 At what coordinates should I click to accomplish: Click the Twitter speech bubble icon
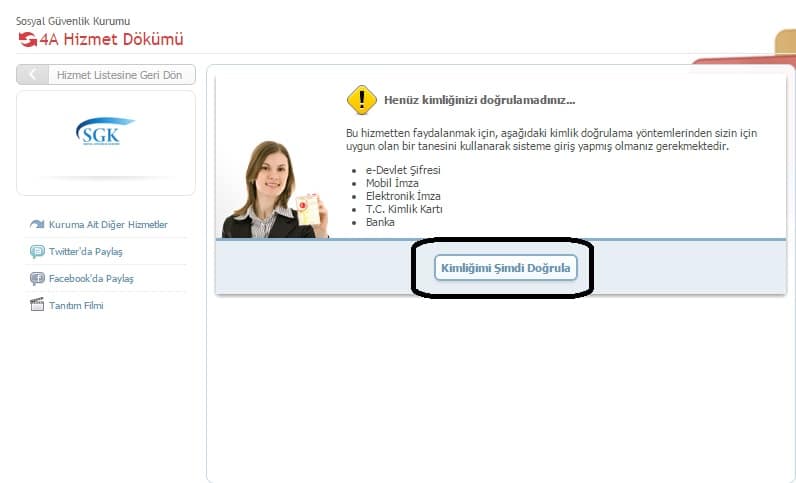point(37,252)
